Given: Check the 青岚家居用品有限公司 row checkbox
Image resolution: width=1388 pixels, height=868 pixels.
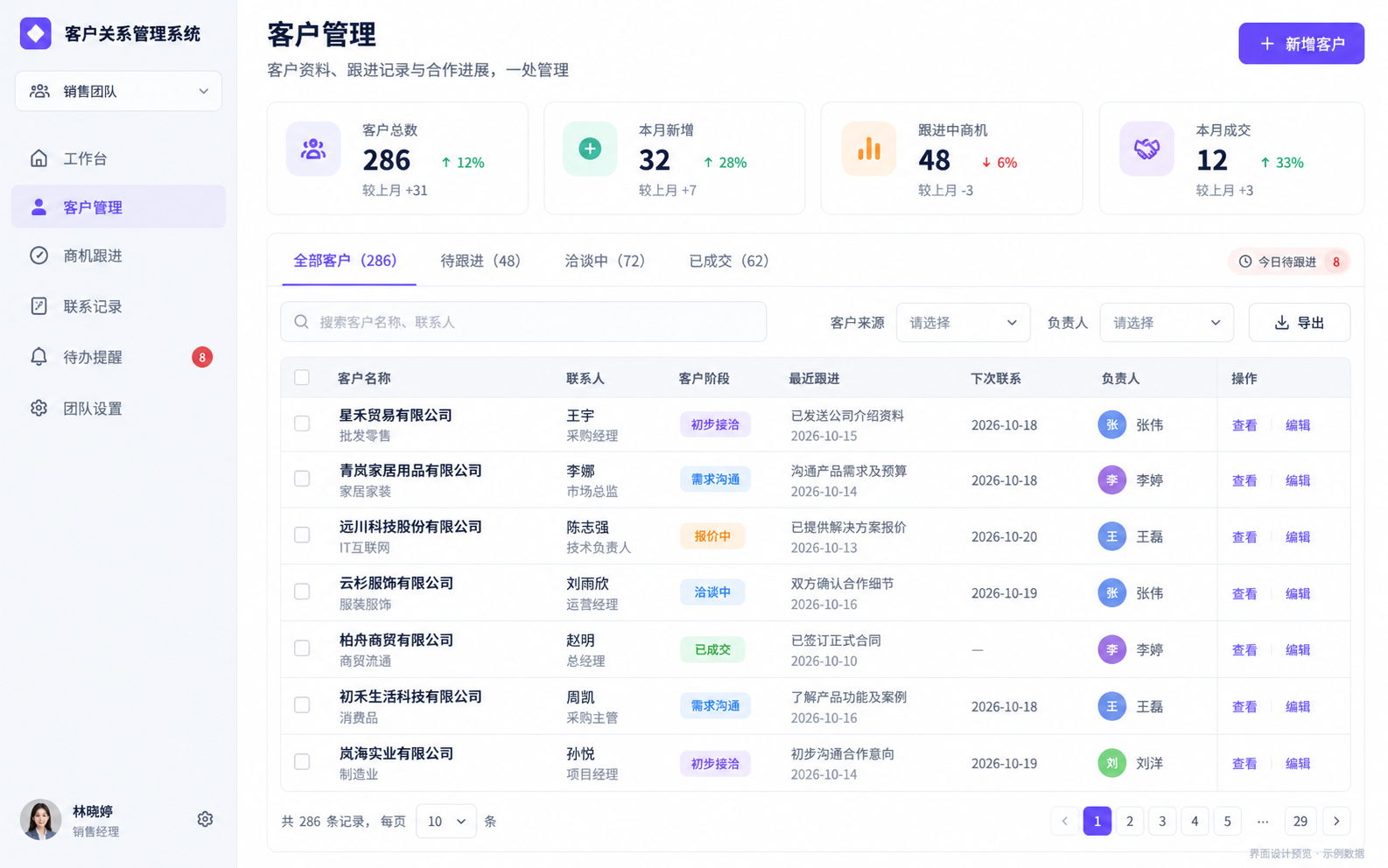Looking at the screenshot, I should click(x=302, y=479).
